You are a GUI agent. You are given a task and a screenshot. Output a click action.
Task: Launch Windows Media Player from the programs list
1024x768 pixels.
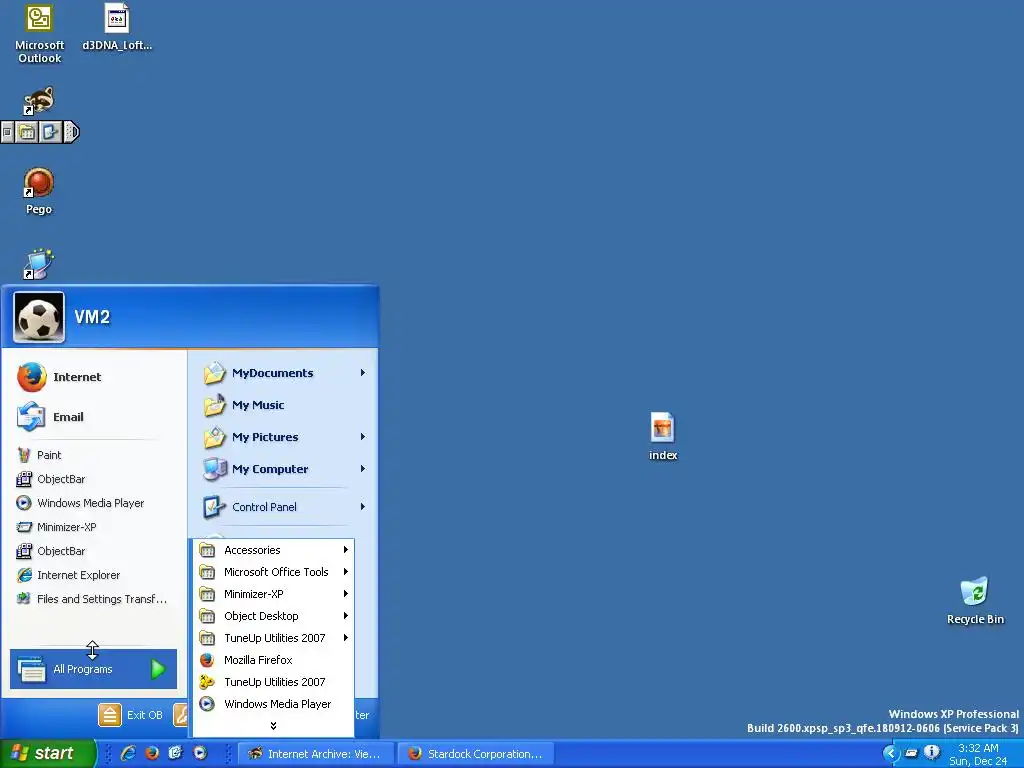[274, 704]
